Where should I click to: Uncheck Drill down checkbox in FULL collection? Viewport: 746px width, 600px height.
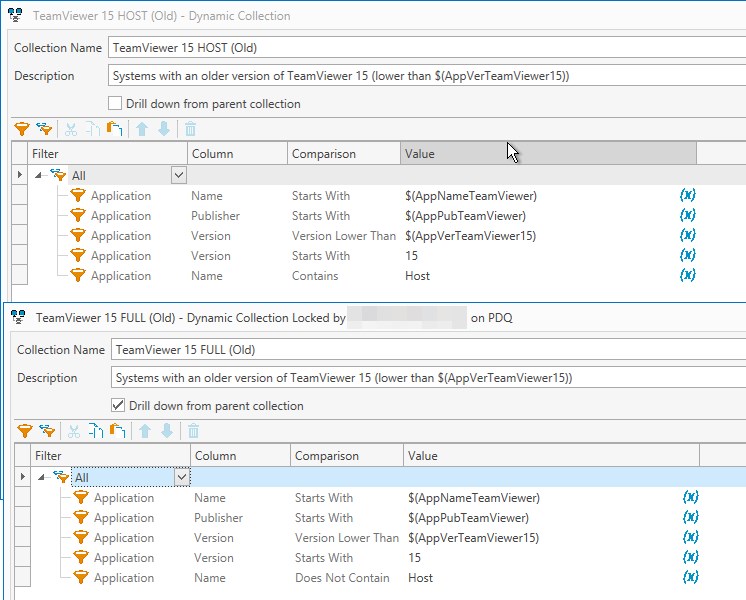pyautogui.click(x=118, y=405)
